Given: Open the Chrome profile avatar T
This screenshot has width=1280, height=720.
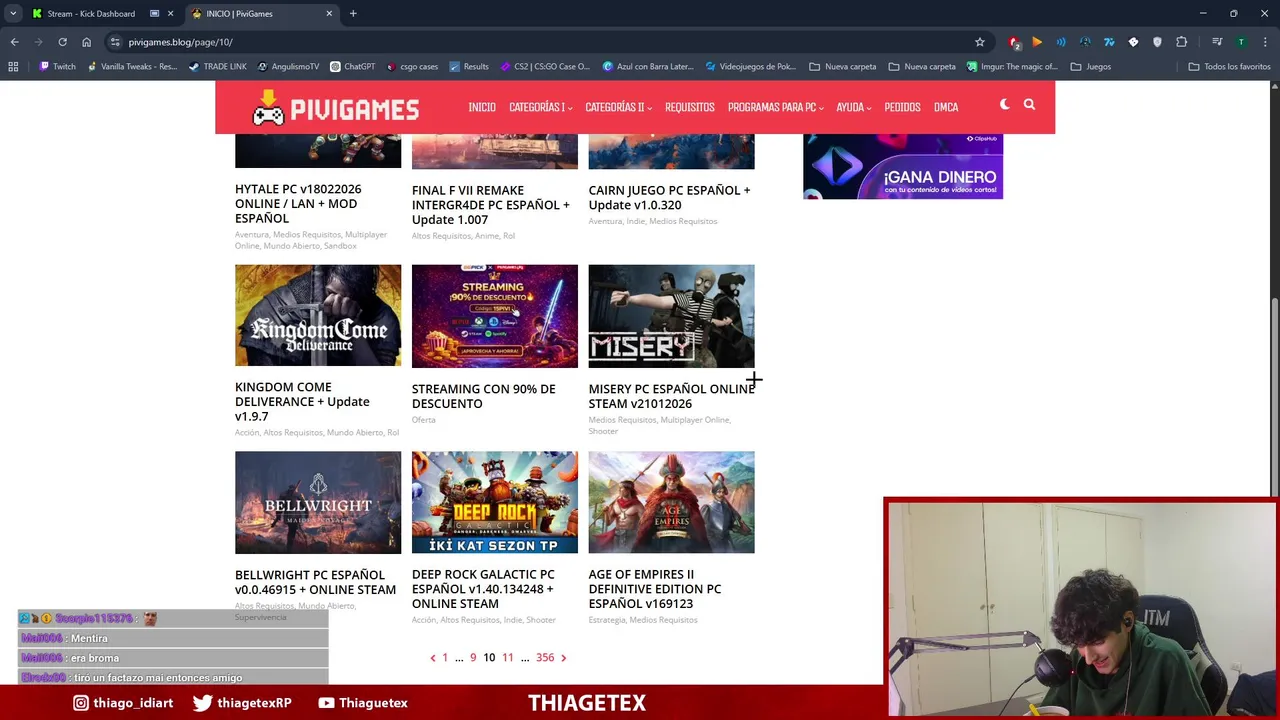Looking at the screenshot, I should 1241,42.
